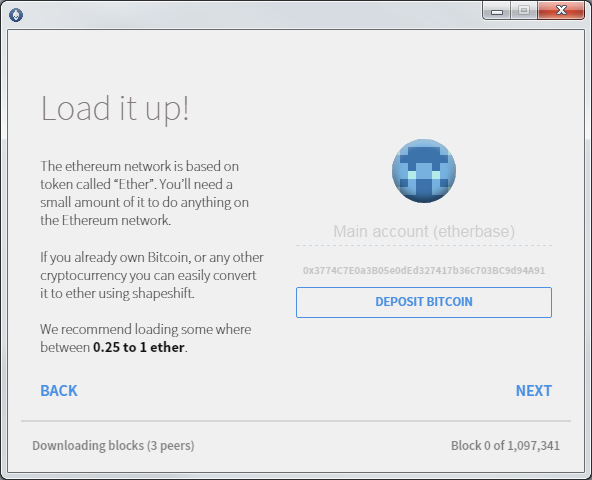Screen dimensions: 592x480
Task: Edit the Main account (etherbase) name field
Action: tap(424, 232)
